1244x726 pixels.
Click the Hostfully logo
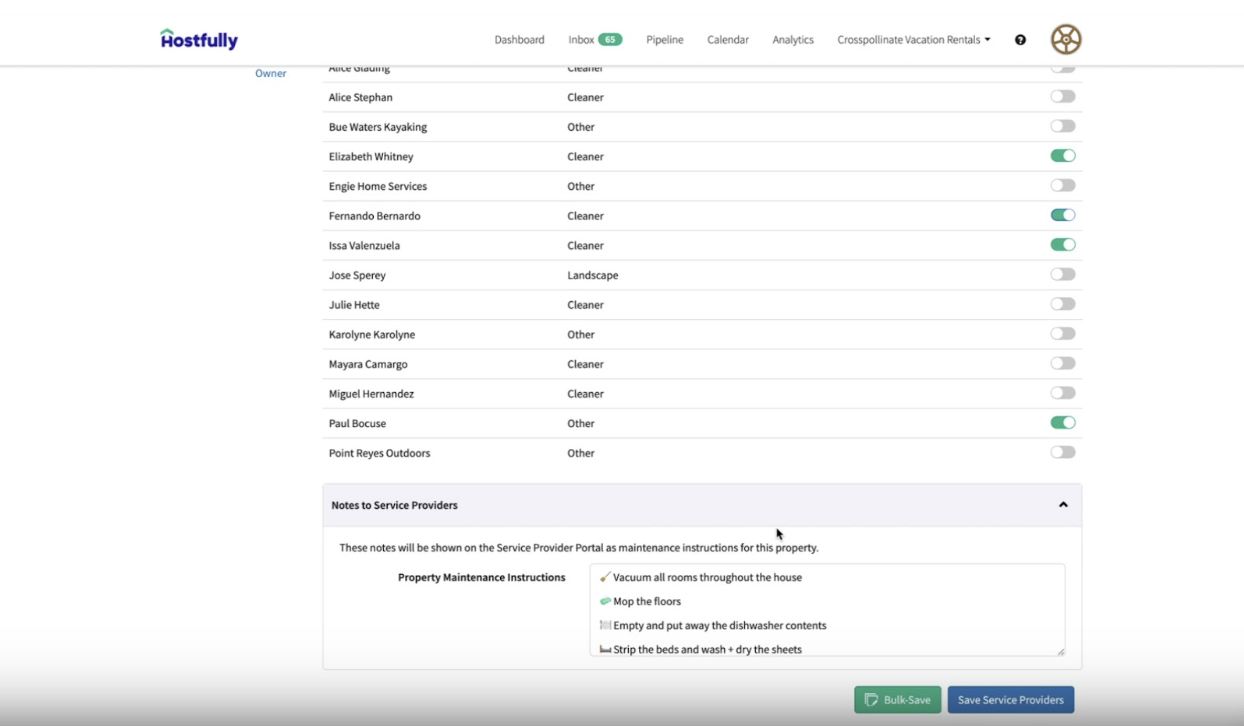point(198,38)
